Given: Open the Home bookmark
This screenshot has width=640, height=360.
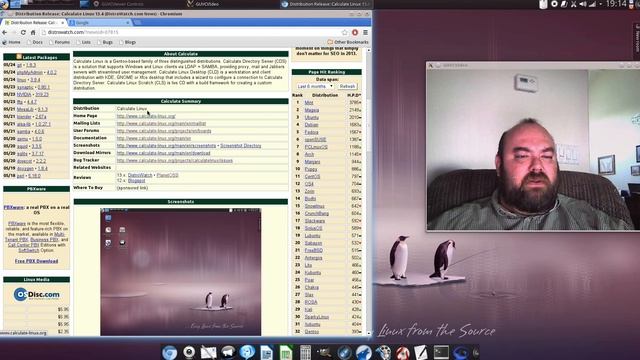Looking at the screenshot, I should pos(11,42).
